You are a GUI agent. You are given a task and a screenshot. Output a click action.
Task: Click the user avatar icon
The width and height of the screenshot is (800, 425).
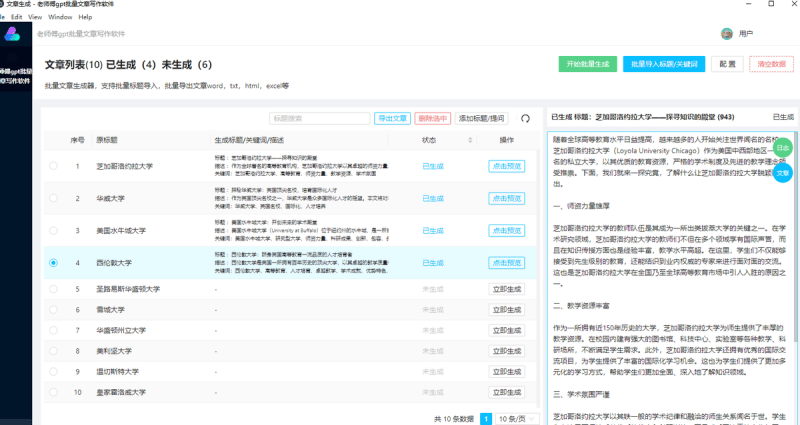[727, 34]
